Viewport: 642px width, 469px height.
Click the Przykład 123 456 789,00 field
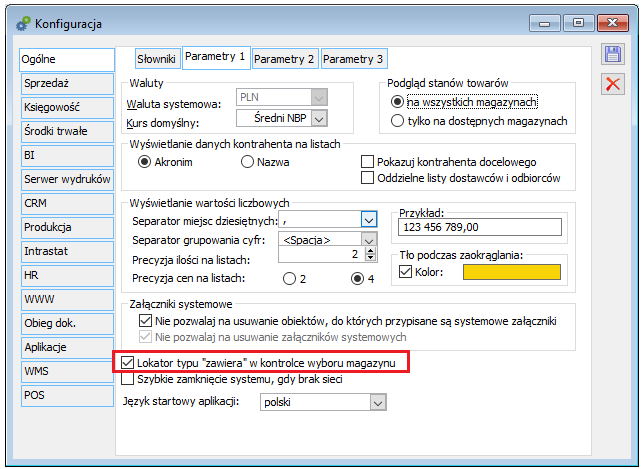point(479,227)
